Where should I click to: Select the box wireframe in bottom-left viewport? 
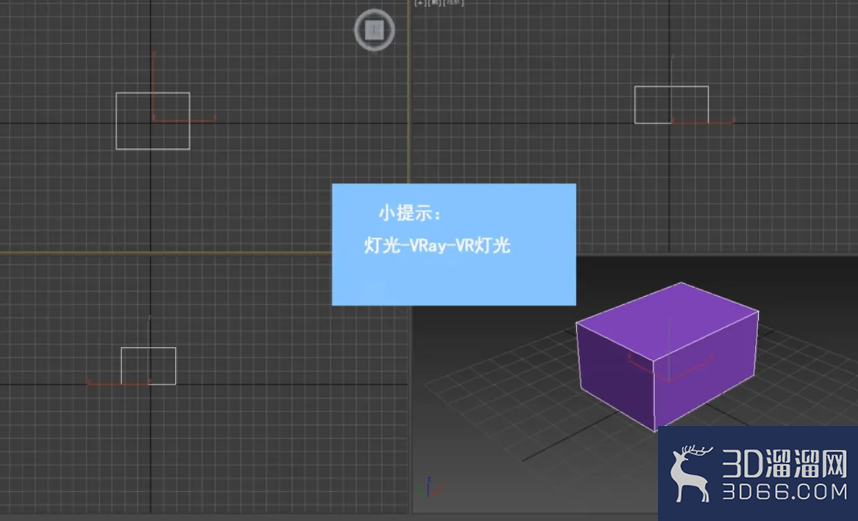click(x=148, y=366)
